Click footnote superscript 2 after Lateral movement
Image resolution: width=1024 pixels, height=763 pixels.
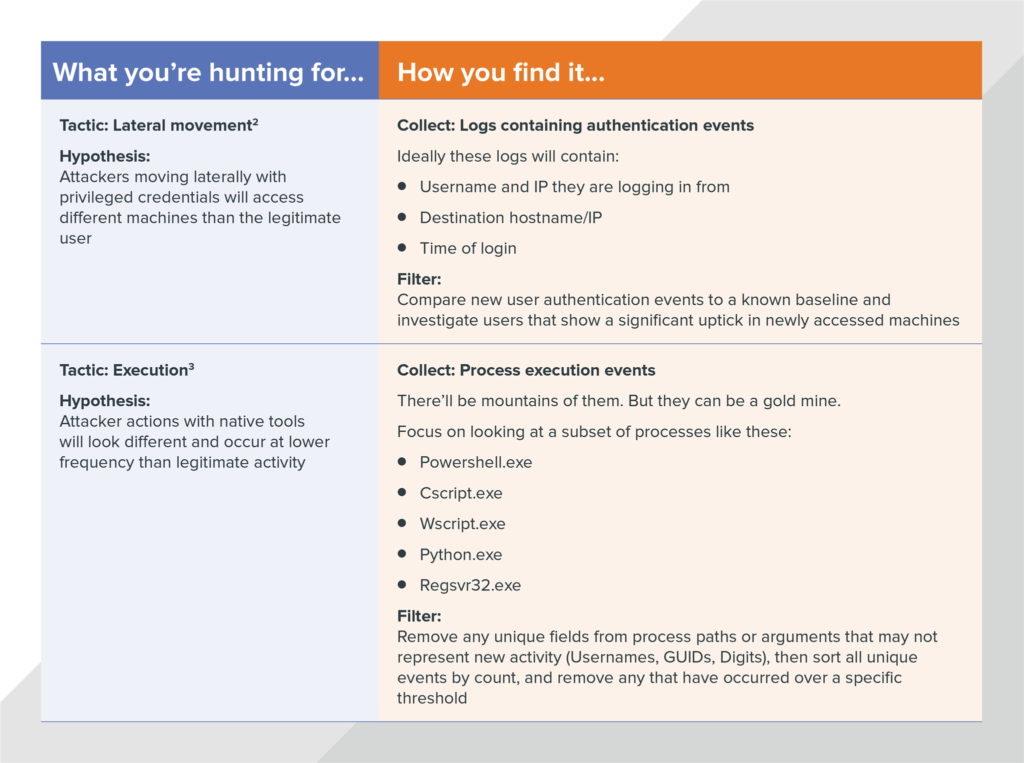[x=255, y=122]
